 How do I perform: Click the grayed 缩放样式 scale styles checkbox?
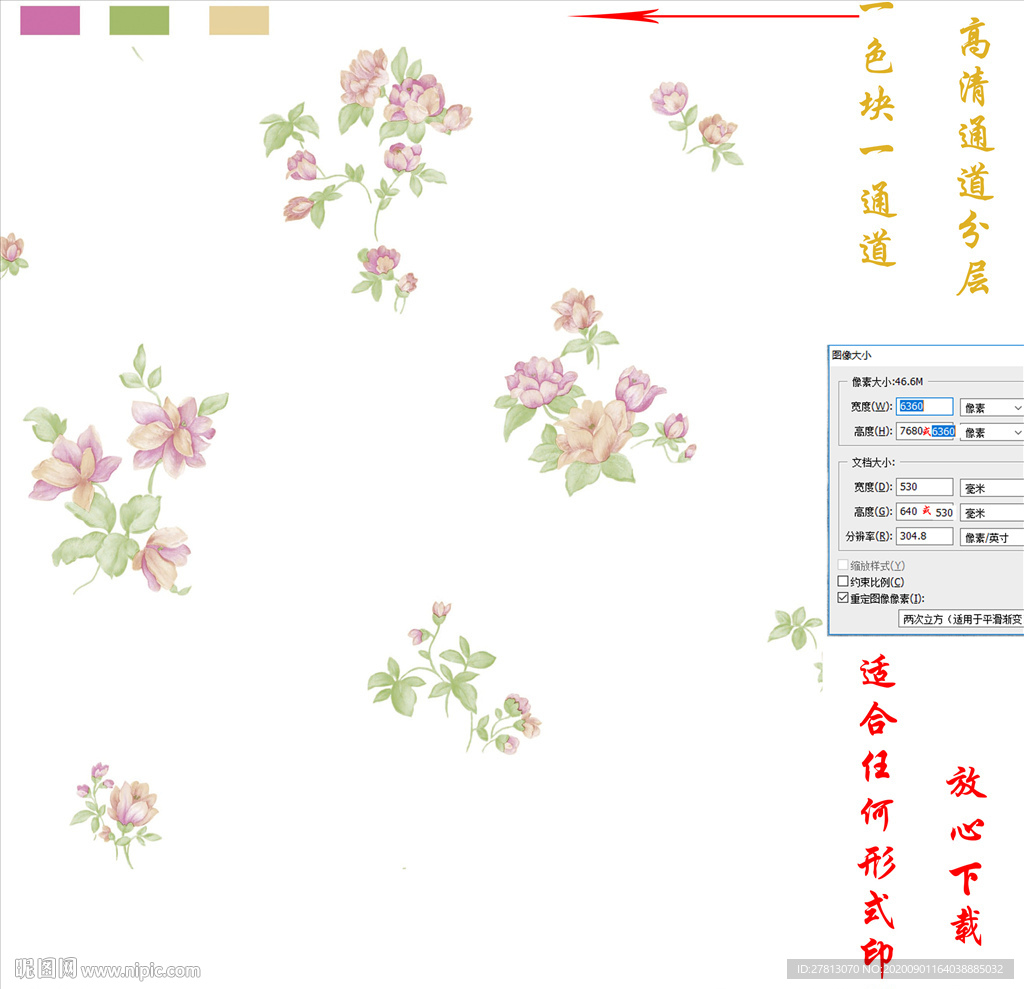point(842,563)
